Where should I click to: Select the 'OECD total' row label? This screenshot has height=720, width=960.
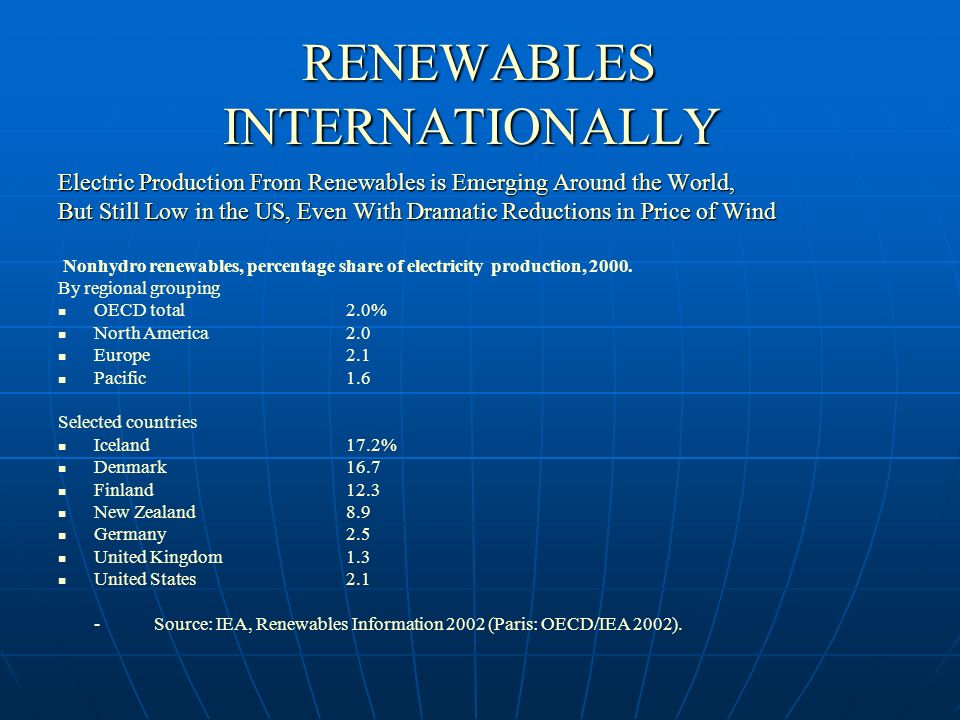(x=139, y=310)
